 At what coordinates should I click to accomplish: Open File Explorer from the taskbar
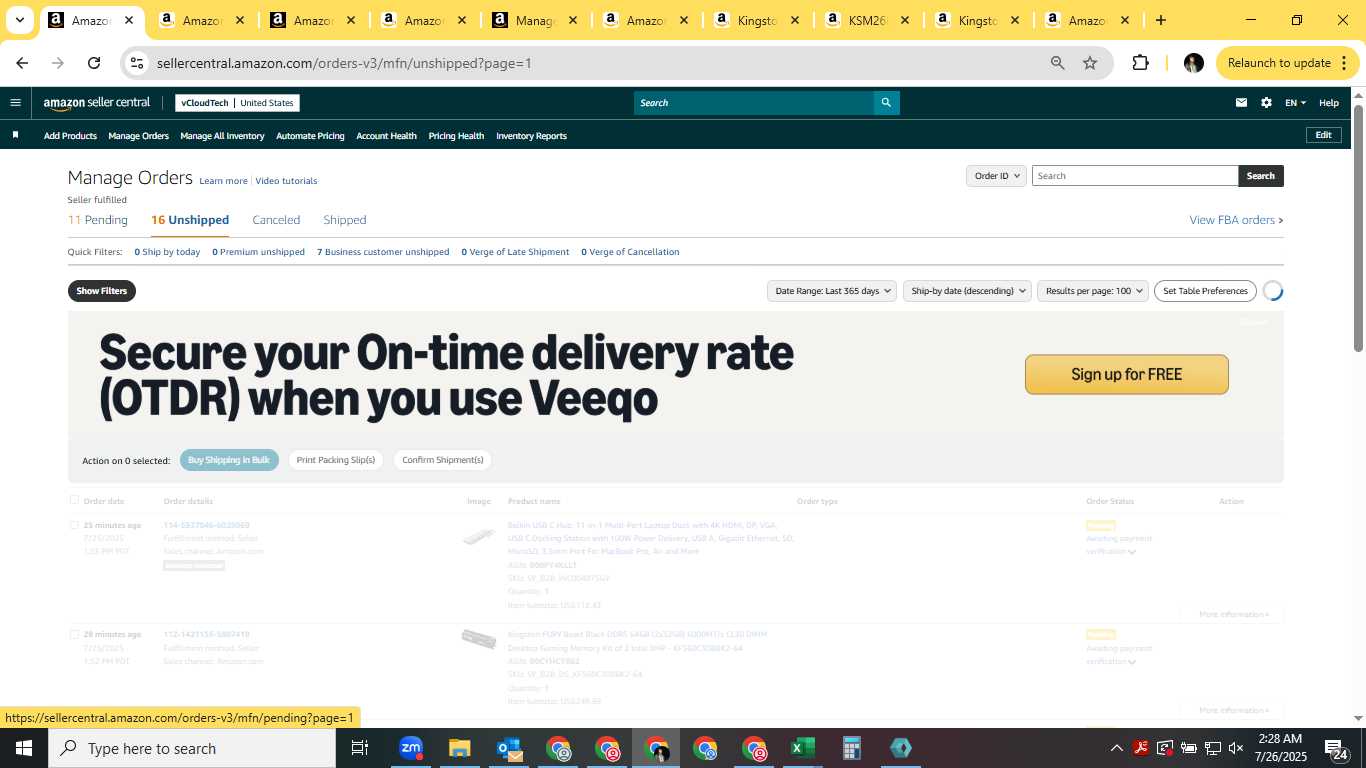tap(459, 748)
